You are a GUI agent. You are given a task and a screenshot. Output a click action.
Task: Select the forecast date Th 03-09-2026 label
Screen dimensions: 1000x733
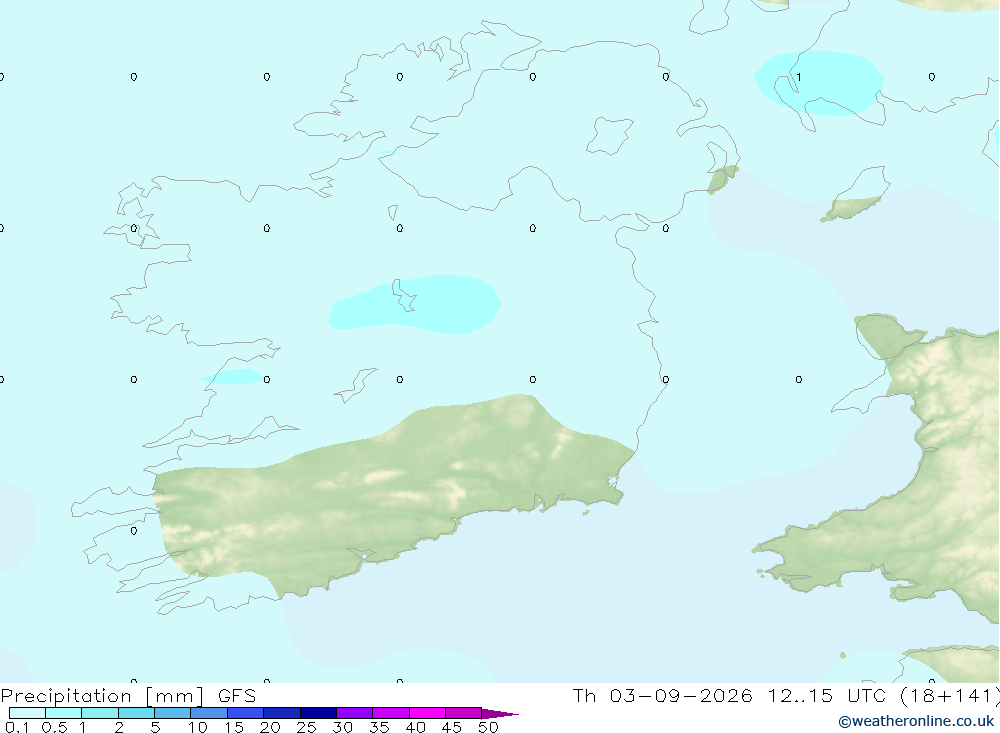tap(662, 695)
